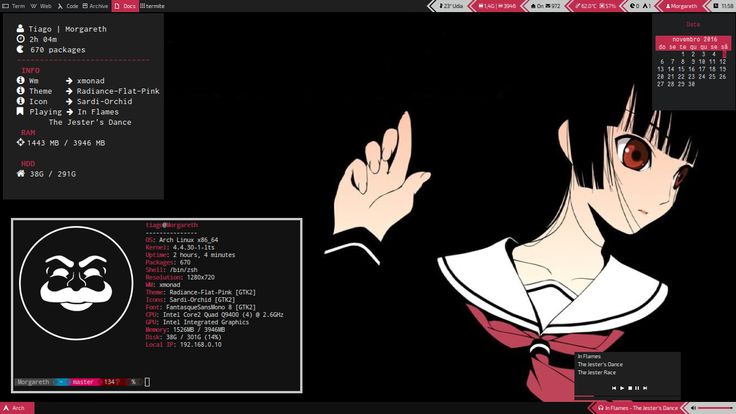Click the play button in music popup
The width and height of the screenshot is (736, 414).
click(622, 388)
